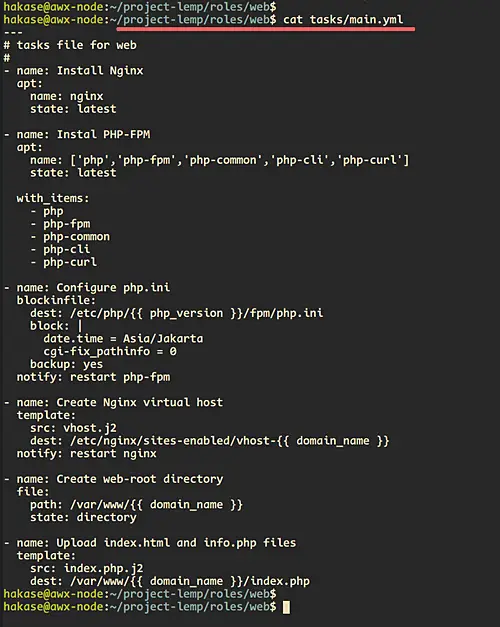
Task: Click the 'Install Nginx' task name line
Action: [74, 71]
